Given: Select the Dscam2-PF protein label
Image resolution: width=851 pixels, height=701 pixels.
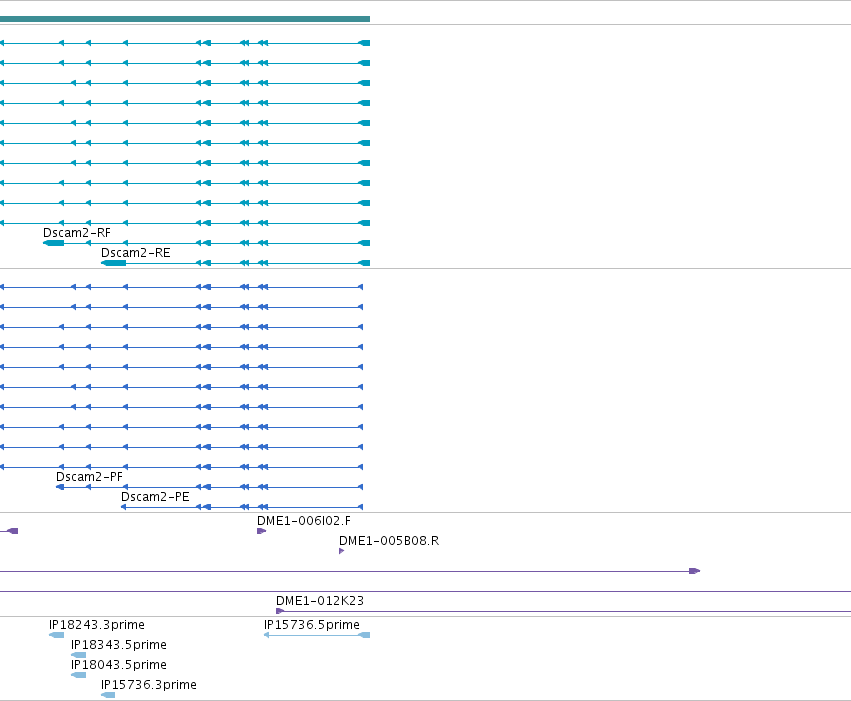Looking at the screenshot, I should point(90,477).
